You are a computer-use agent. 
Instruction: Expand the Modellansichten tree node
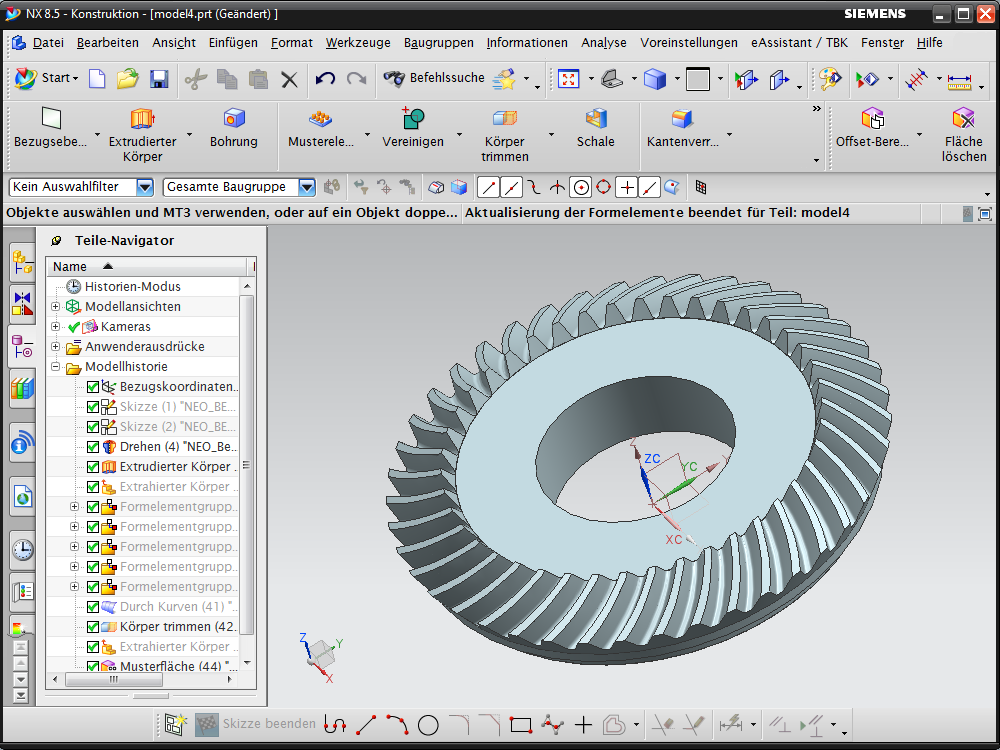56,307
